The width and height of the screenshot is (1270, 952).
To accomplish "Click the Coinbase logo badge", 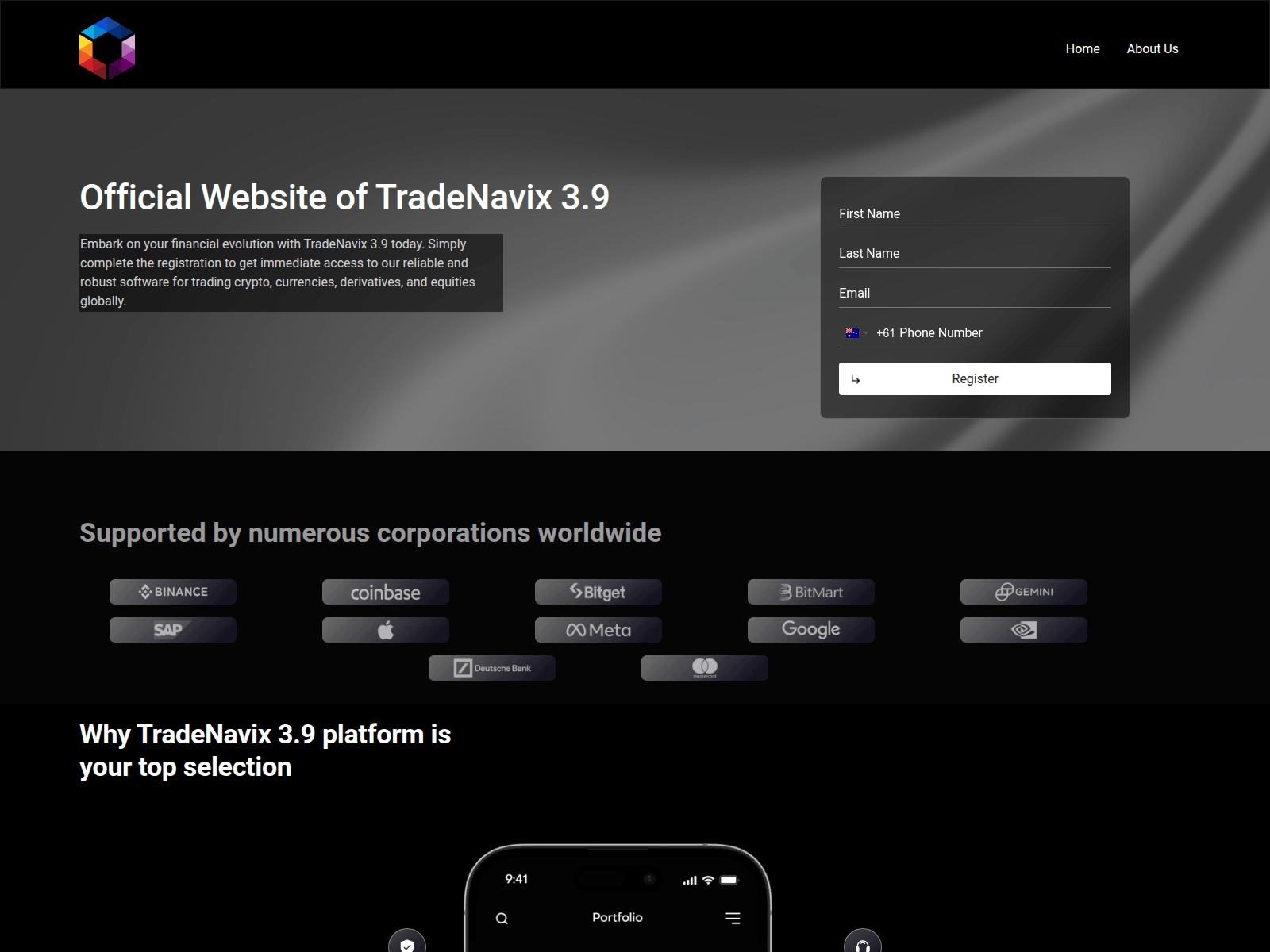I will click(386, 592).
